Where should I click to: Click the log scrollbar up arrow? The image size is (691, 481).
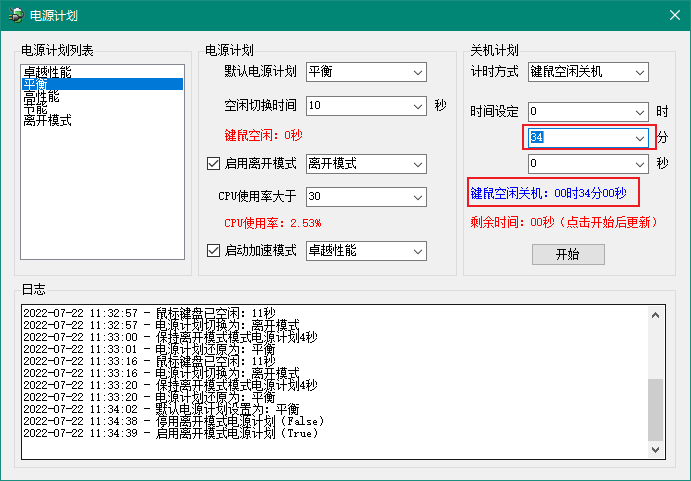[x=655, y=315]
